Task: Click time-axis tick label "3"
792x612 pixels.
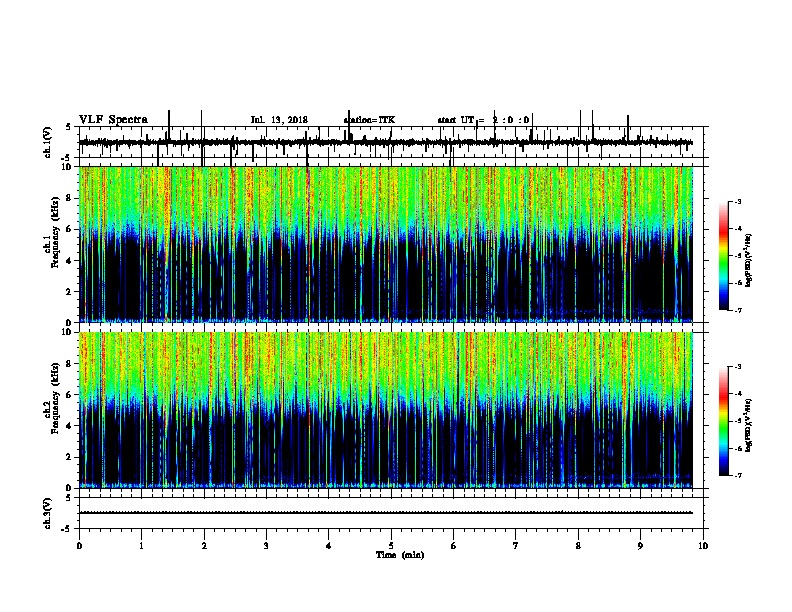Action: (266, 546)
